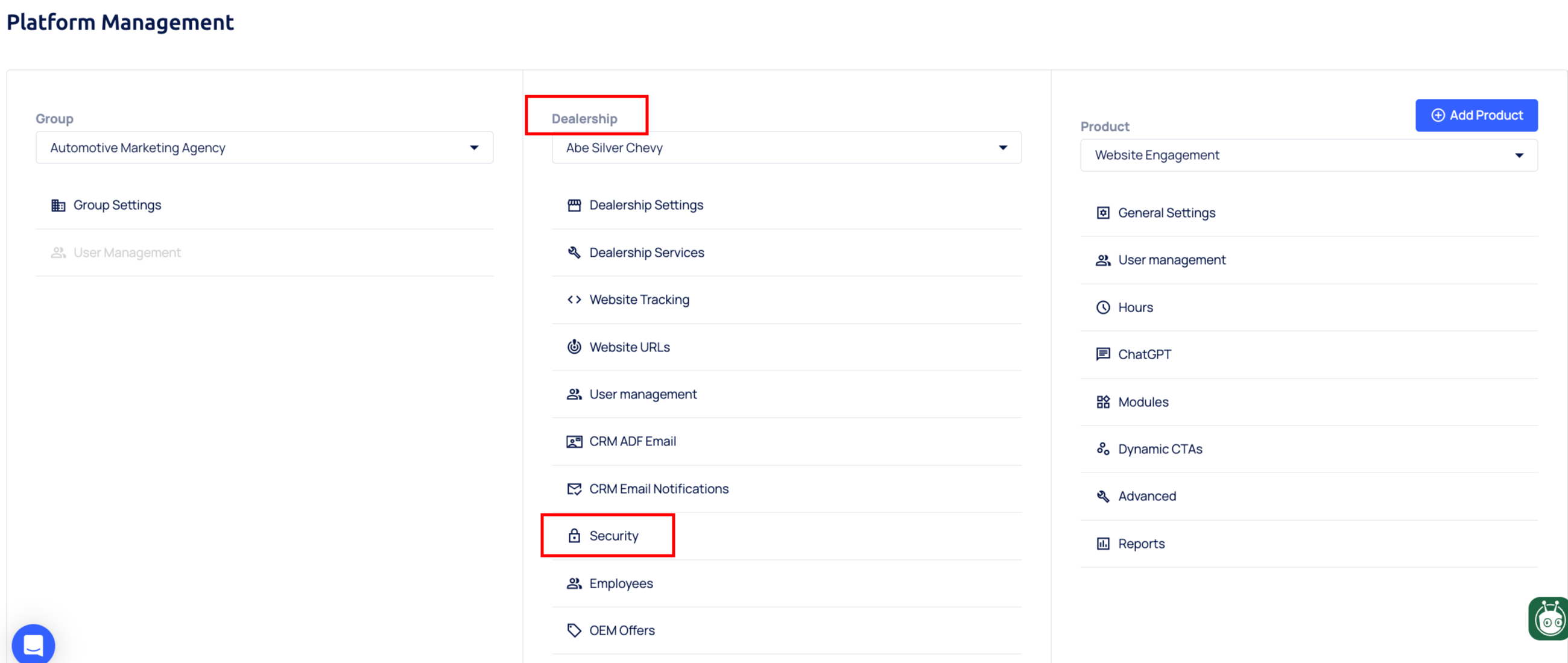The image size is (1568, 663).
Task: Click the Dealership Settings storefront icon
Action: (x=574, y=206)
